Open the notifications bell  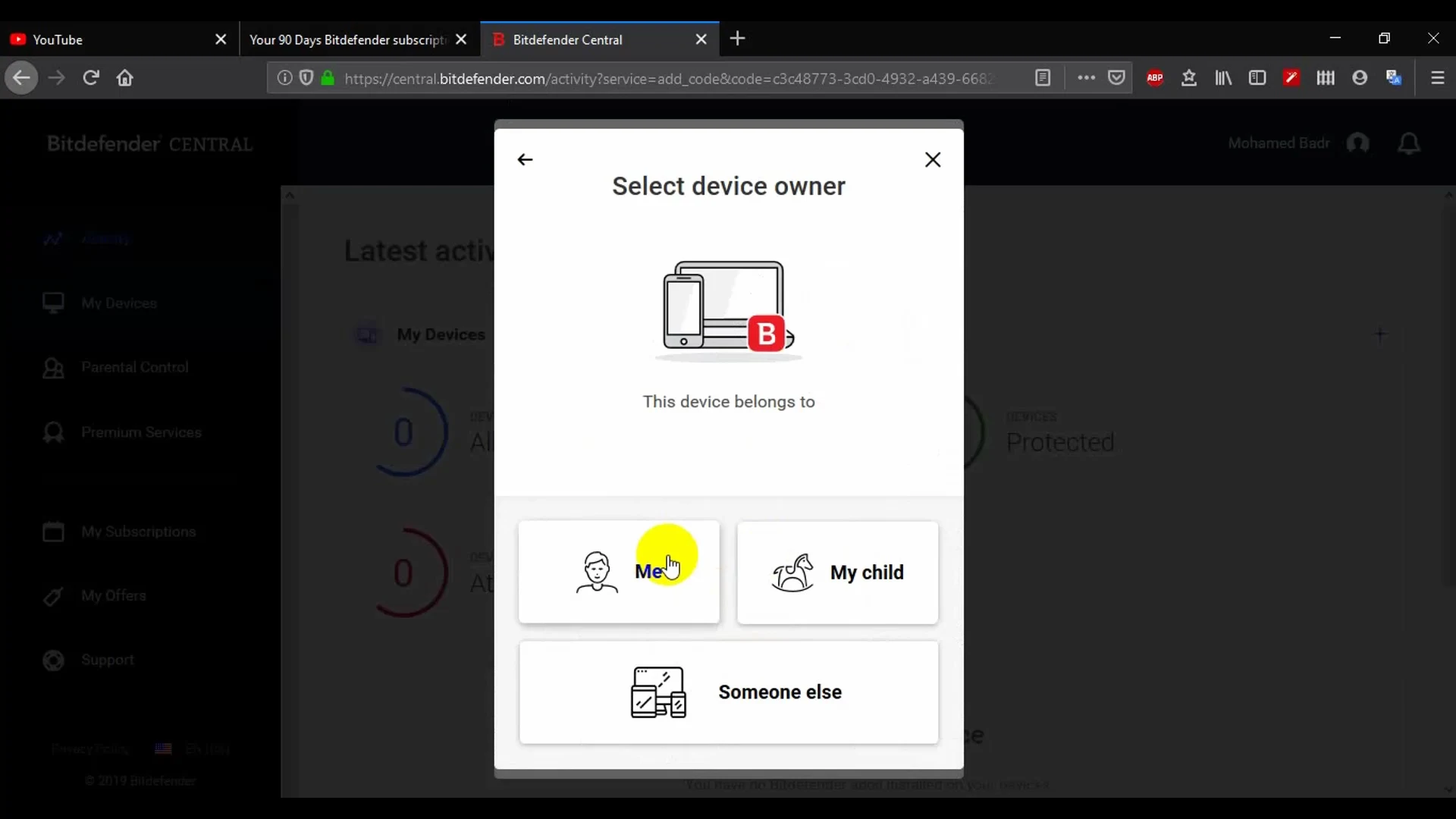pyautogui.click(x=1409, y=143)
